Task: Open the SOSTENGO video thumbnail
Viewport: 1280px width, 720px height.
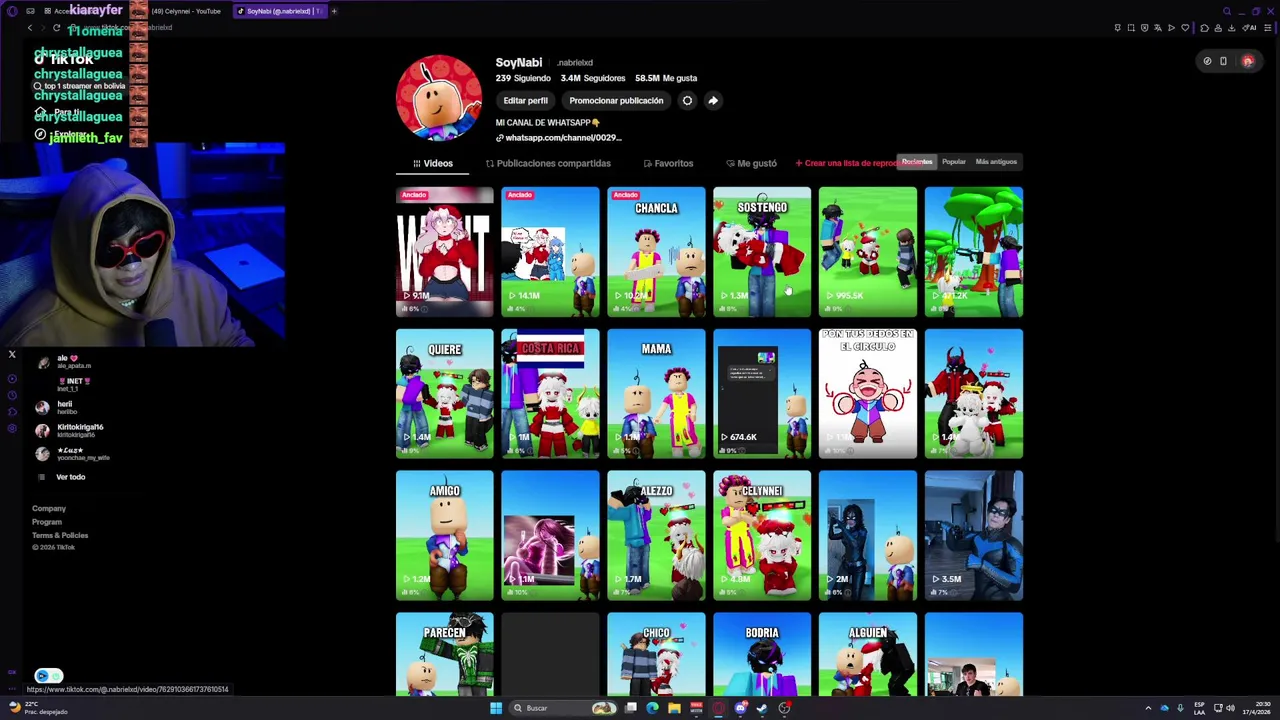Action: (x=762, y=252)
